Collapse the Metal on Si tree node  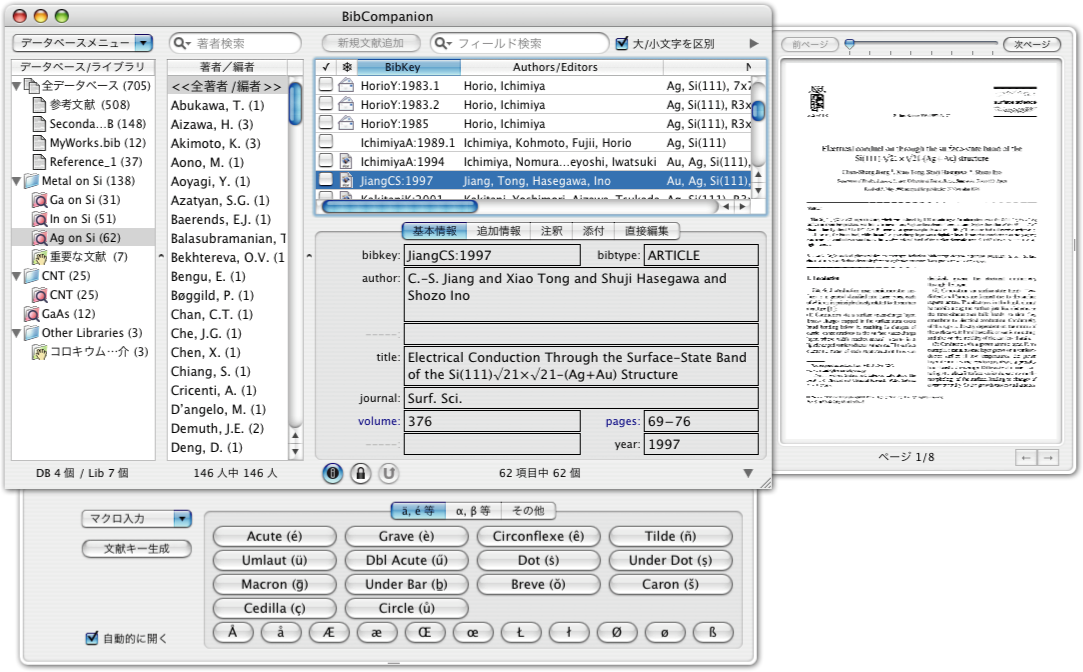click(17, 182)
